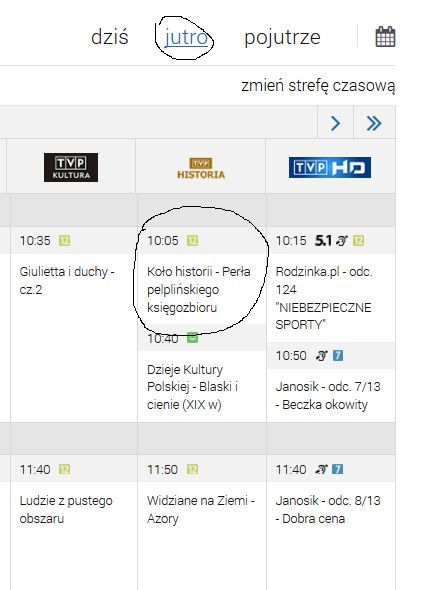Click the 5.1 sound icon at 10:15
Viewport: 428px width, 590px height.
tap(323, 240)
